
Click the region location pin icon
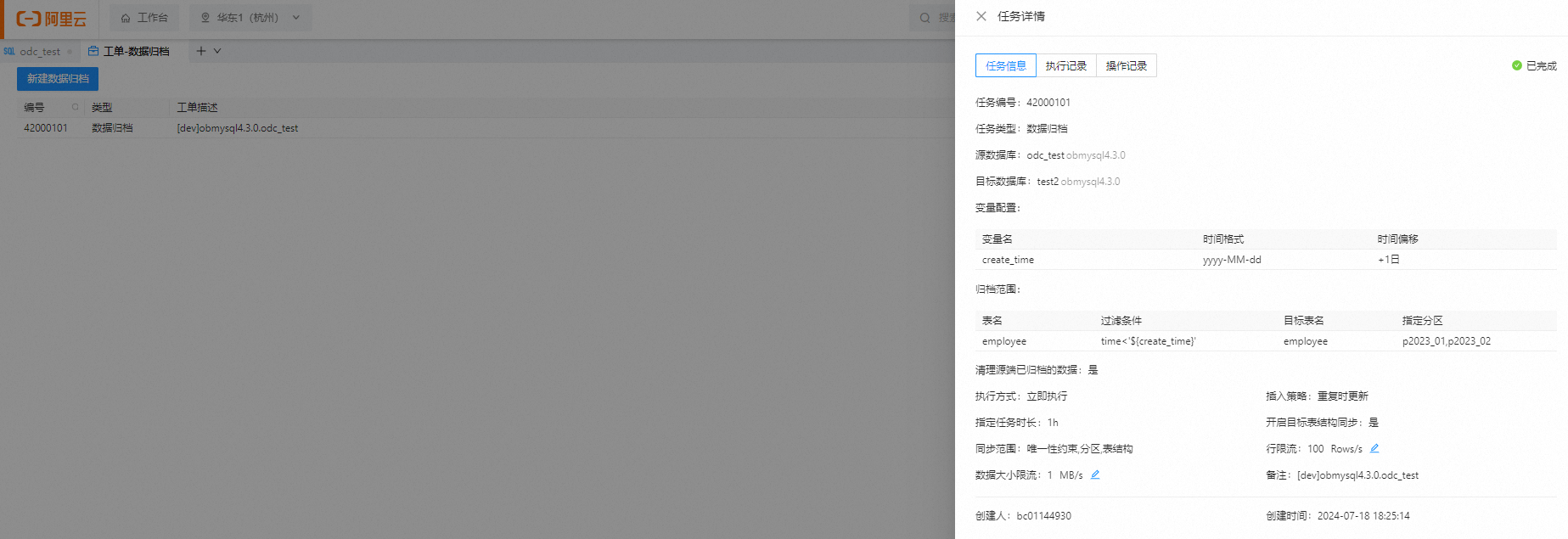(x=205, y=18)
